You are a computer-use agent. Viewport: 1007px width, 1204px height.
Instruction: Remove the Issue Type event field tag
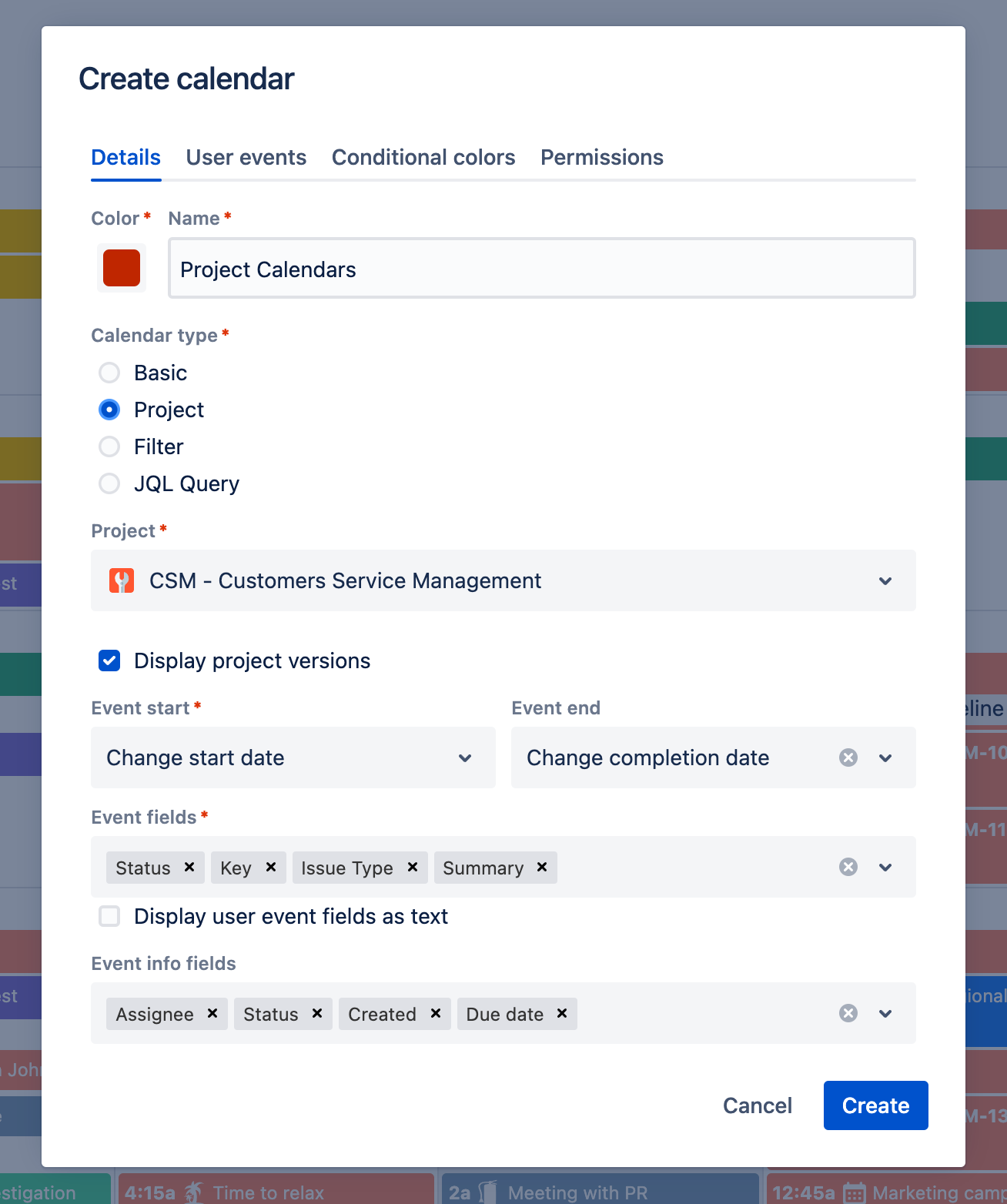pos(413,867)
